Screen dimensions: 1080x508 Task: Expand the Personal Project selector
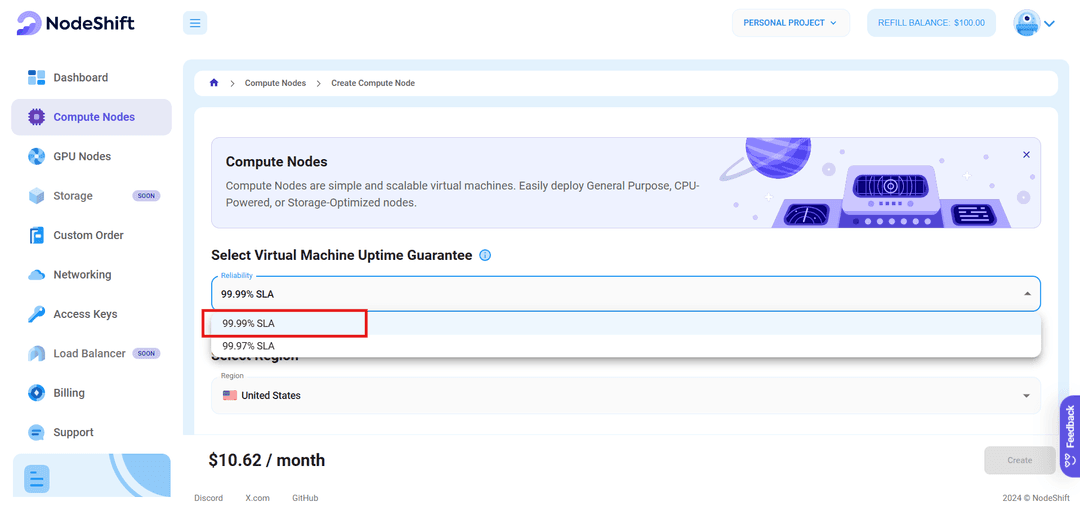tap(790, 23)
